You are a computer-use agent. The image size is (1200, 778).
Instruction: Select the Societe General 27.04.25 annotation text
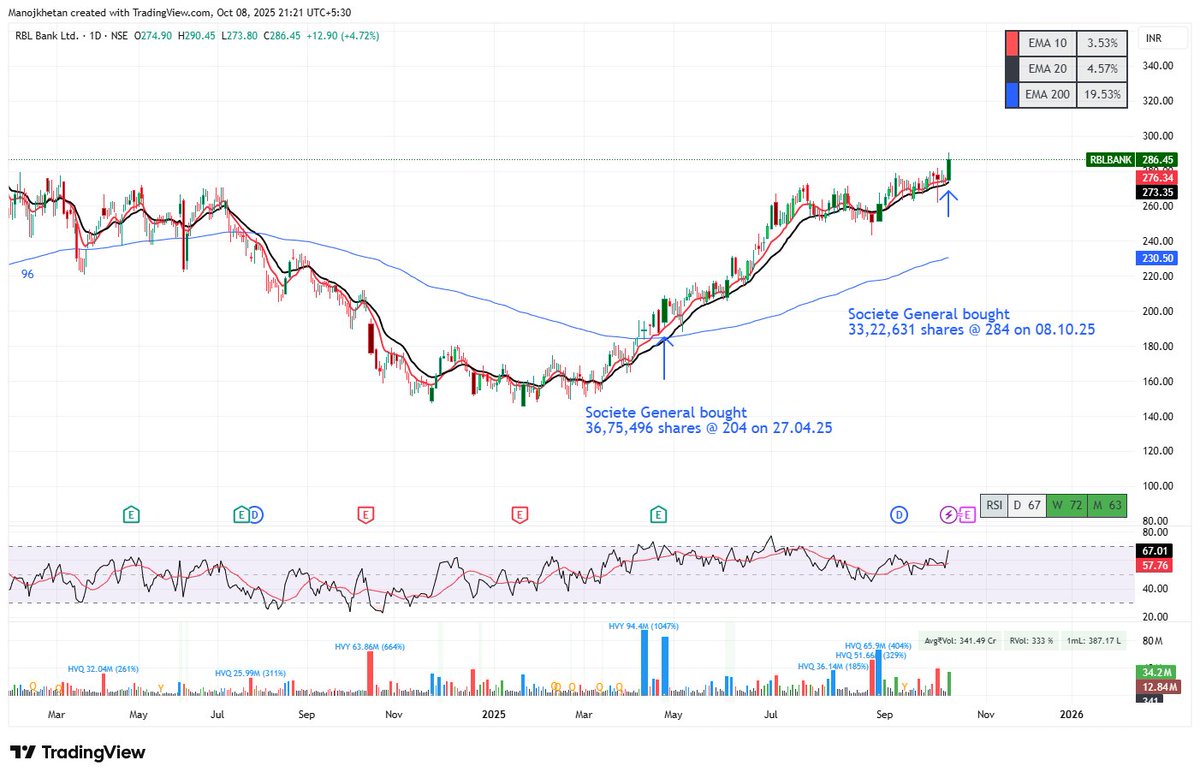(x=709, y=420)
